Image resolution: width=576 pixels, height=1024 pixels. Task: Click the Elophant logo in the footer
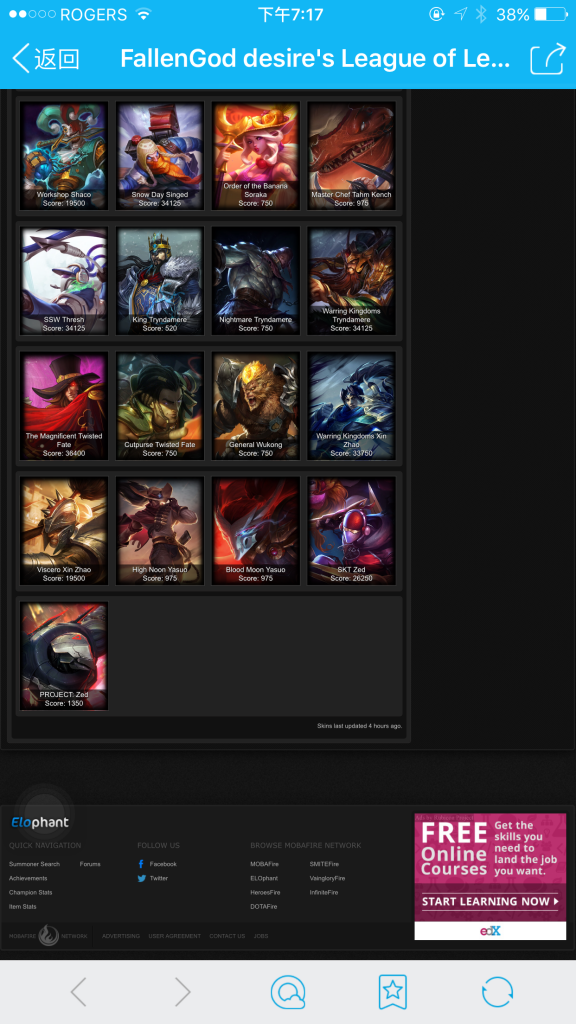(x=40, y=822)
